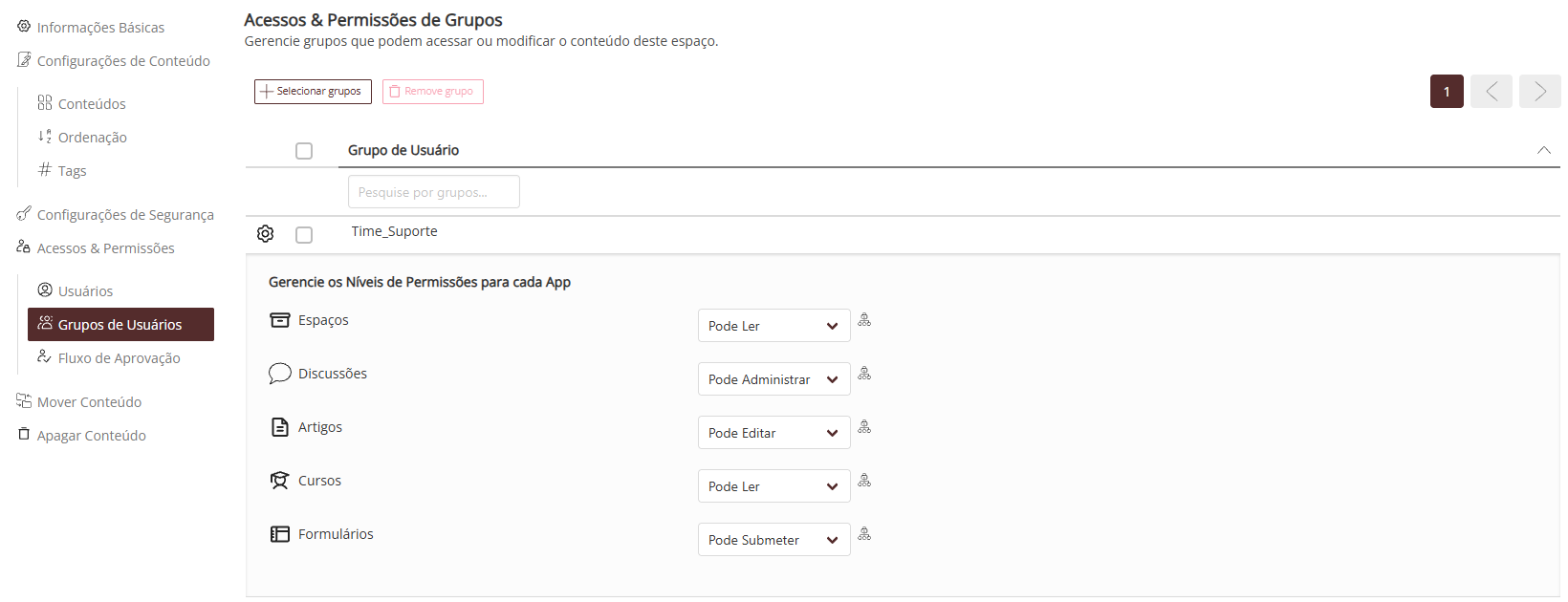Open the Espaços permission dropdown
Image resolution: width=1568 pixels, height=602 pixels.
coord(774,326)
